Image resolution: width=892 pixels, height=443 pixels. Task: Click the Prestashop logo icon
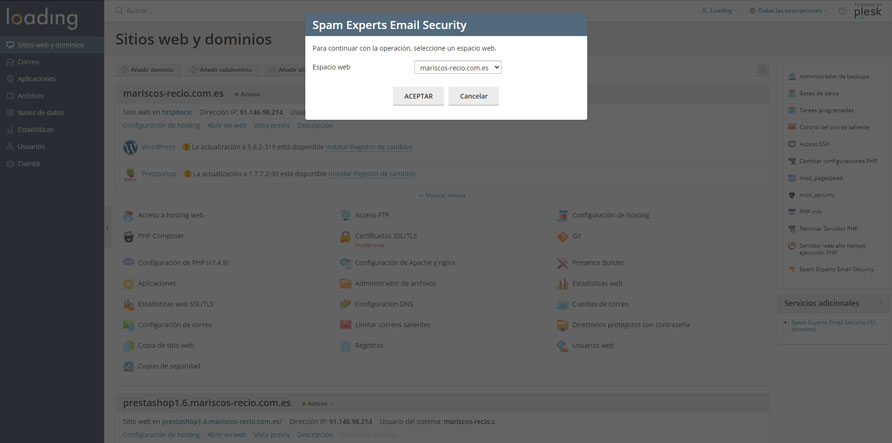pos(130,173)
